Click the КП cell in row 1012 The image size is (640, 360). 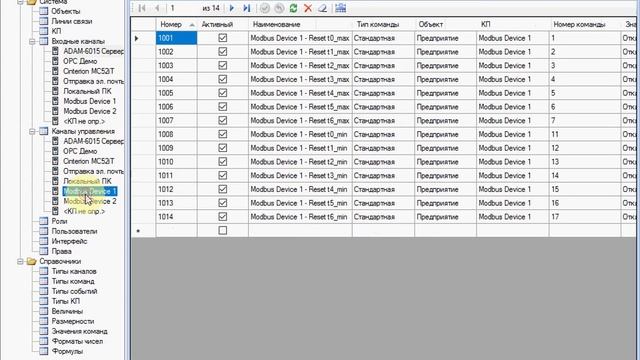coord(513,189)
